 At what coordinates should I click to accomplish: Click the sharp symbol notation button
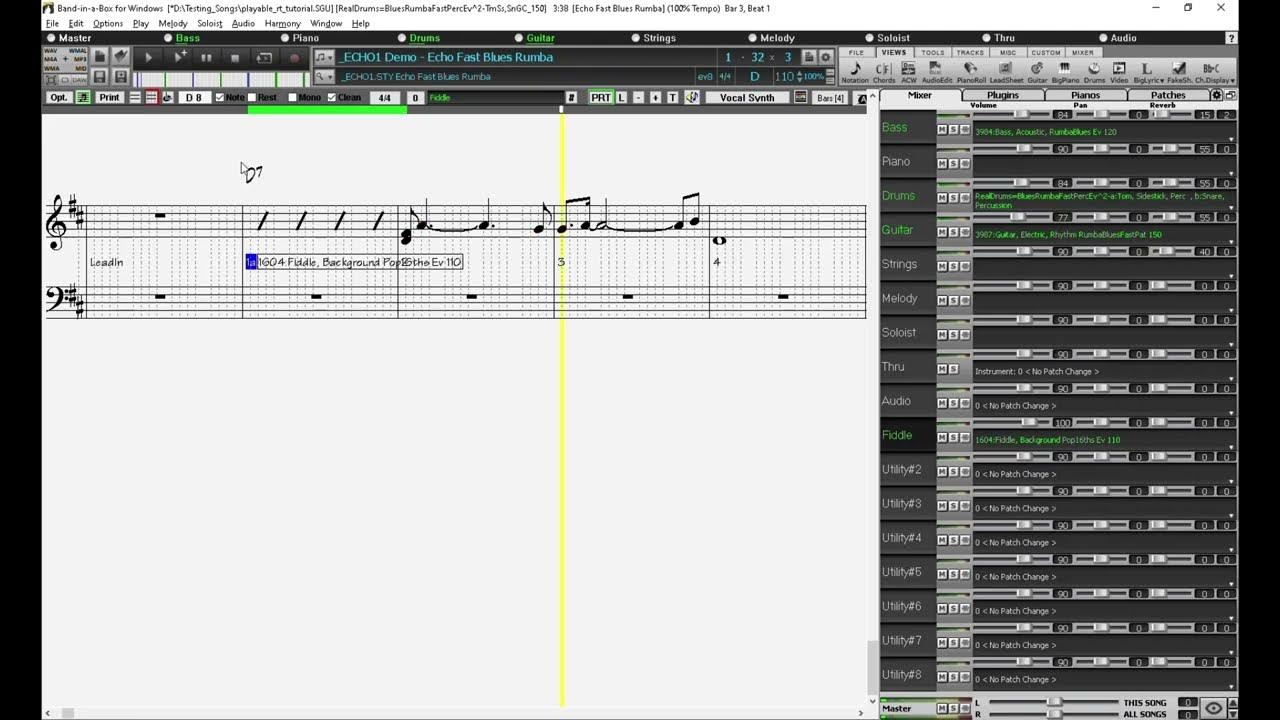(571, 97)
